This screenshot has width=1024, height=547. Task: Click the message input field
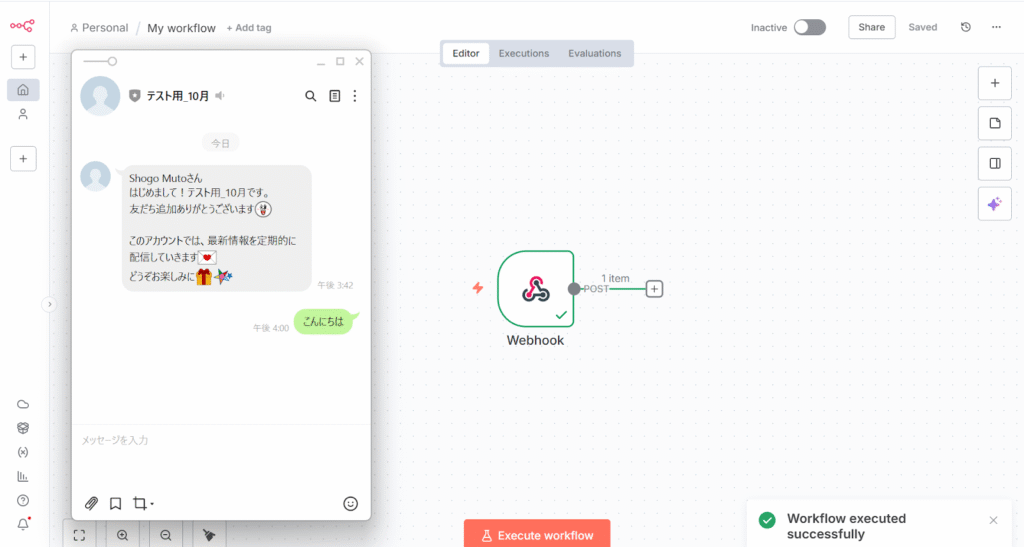220,440
